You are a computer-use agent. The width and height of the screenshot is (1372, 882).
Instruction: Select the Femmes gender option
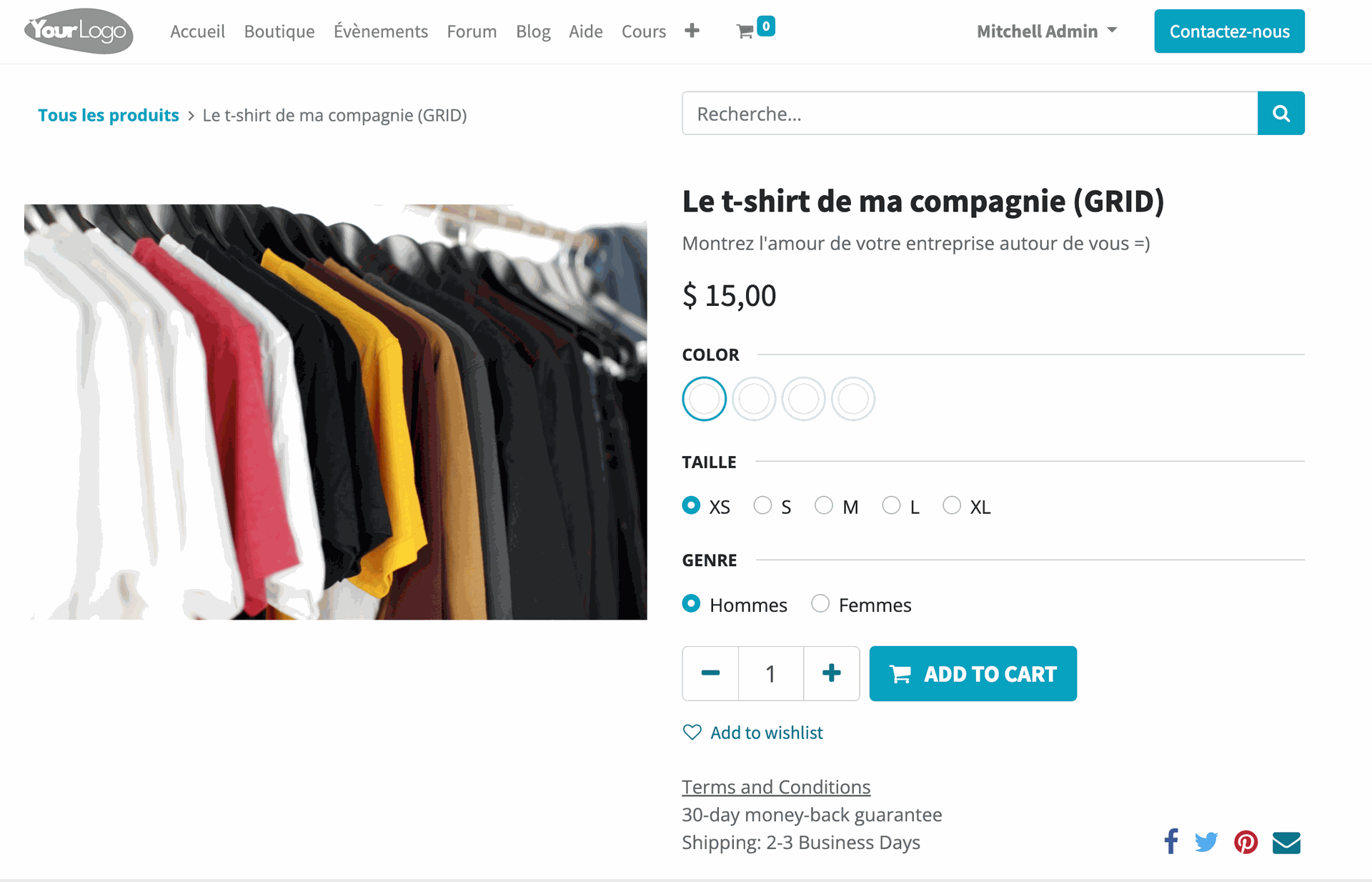click(820, 604)
